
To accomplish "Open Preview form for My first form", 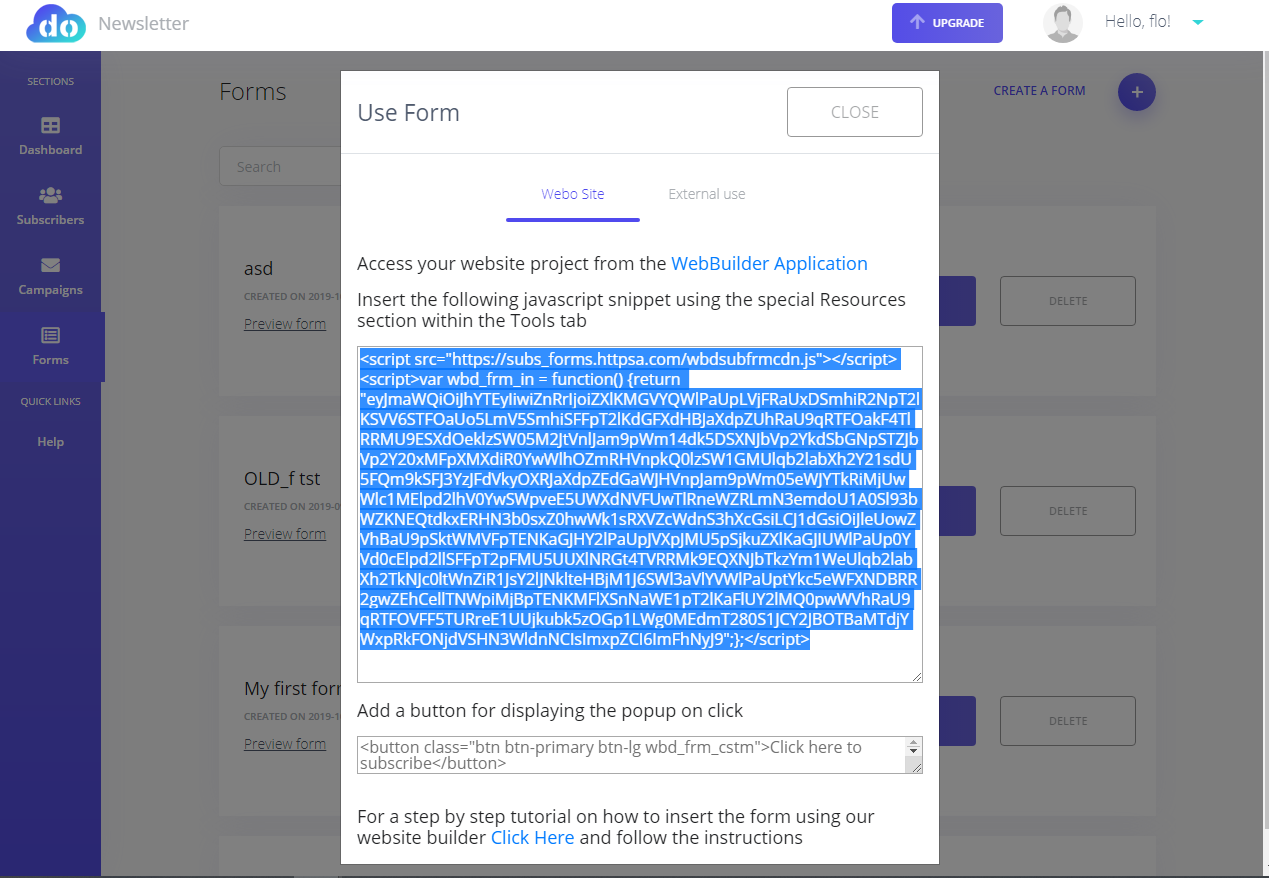I will point(285,744).
